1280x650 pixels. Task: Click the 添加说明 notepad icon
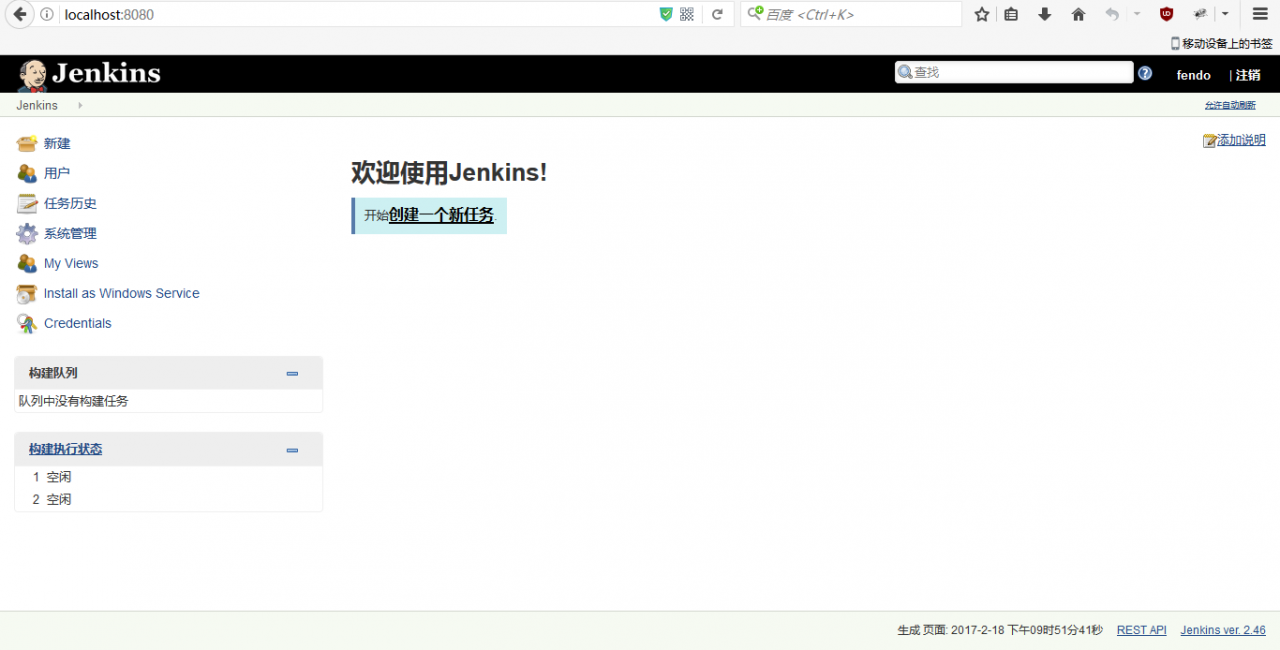coord(1210,141)
